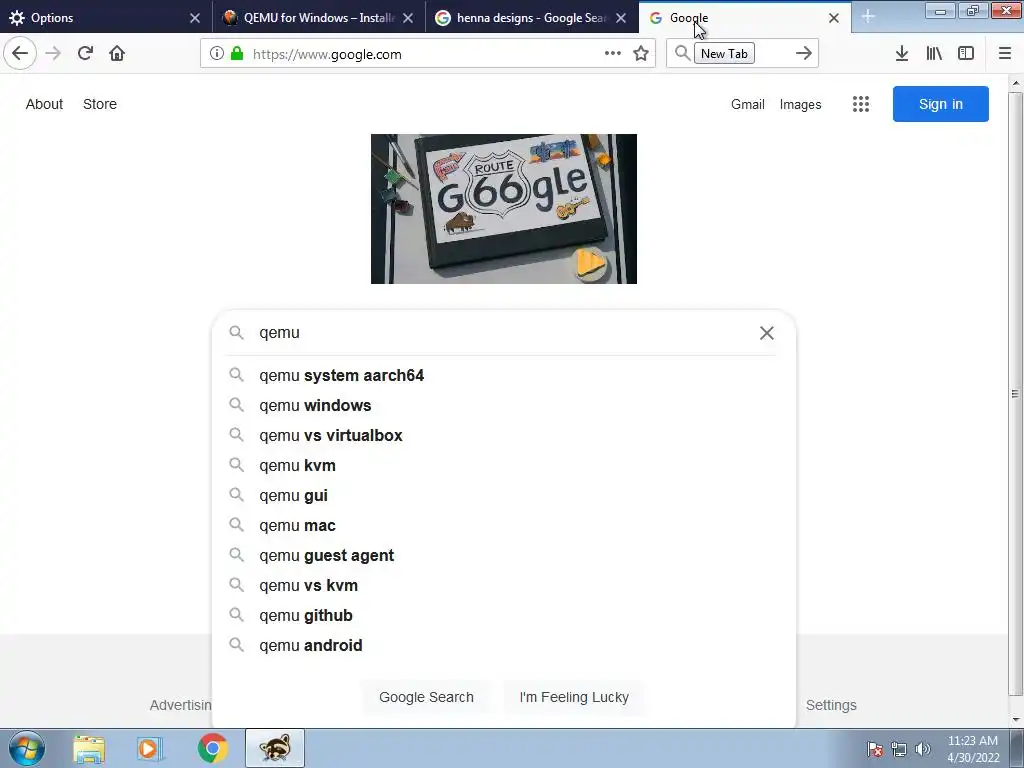Play the Route 66 doodle
The height and width of the screenshot is (768, 1024).
click(x=590, y=264)
